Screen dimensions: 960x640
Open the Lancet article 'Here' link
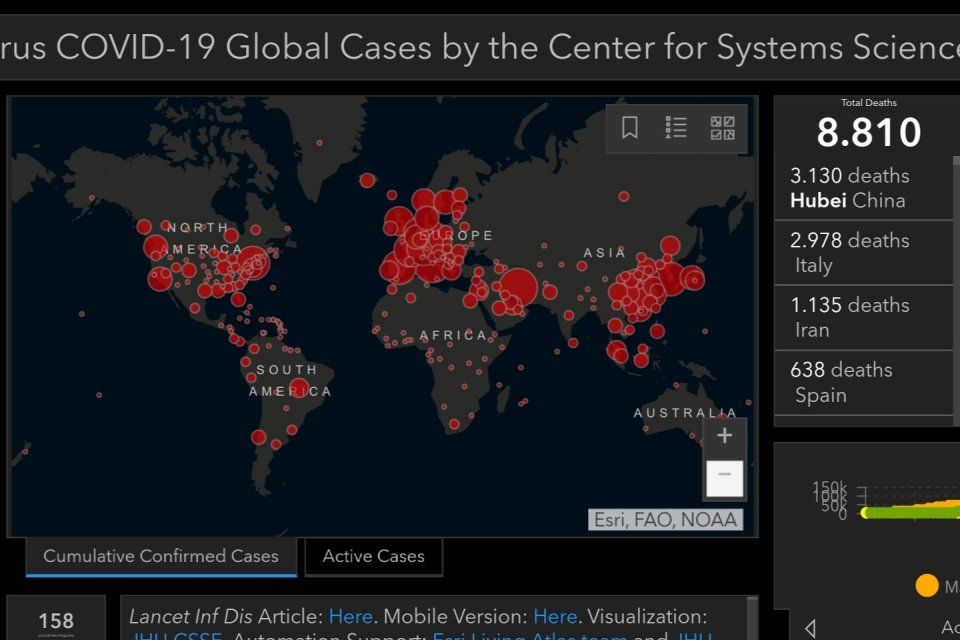coord(350,616)
